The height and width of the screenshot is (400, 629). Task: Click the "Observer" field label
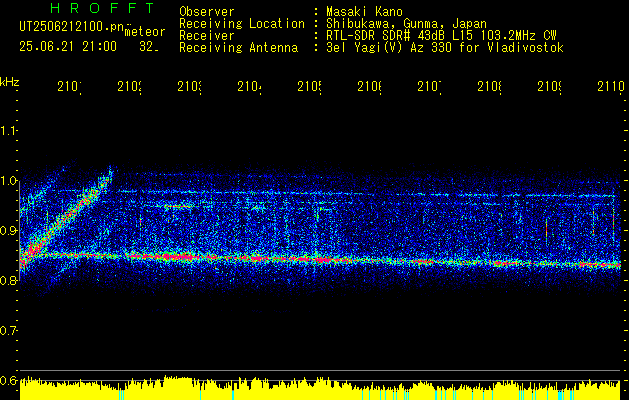click(x=207, y=12)
